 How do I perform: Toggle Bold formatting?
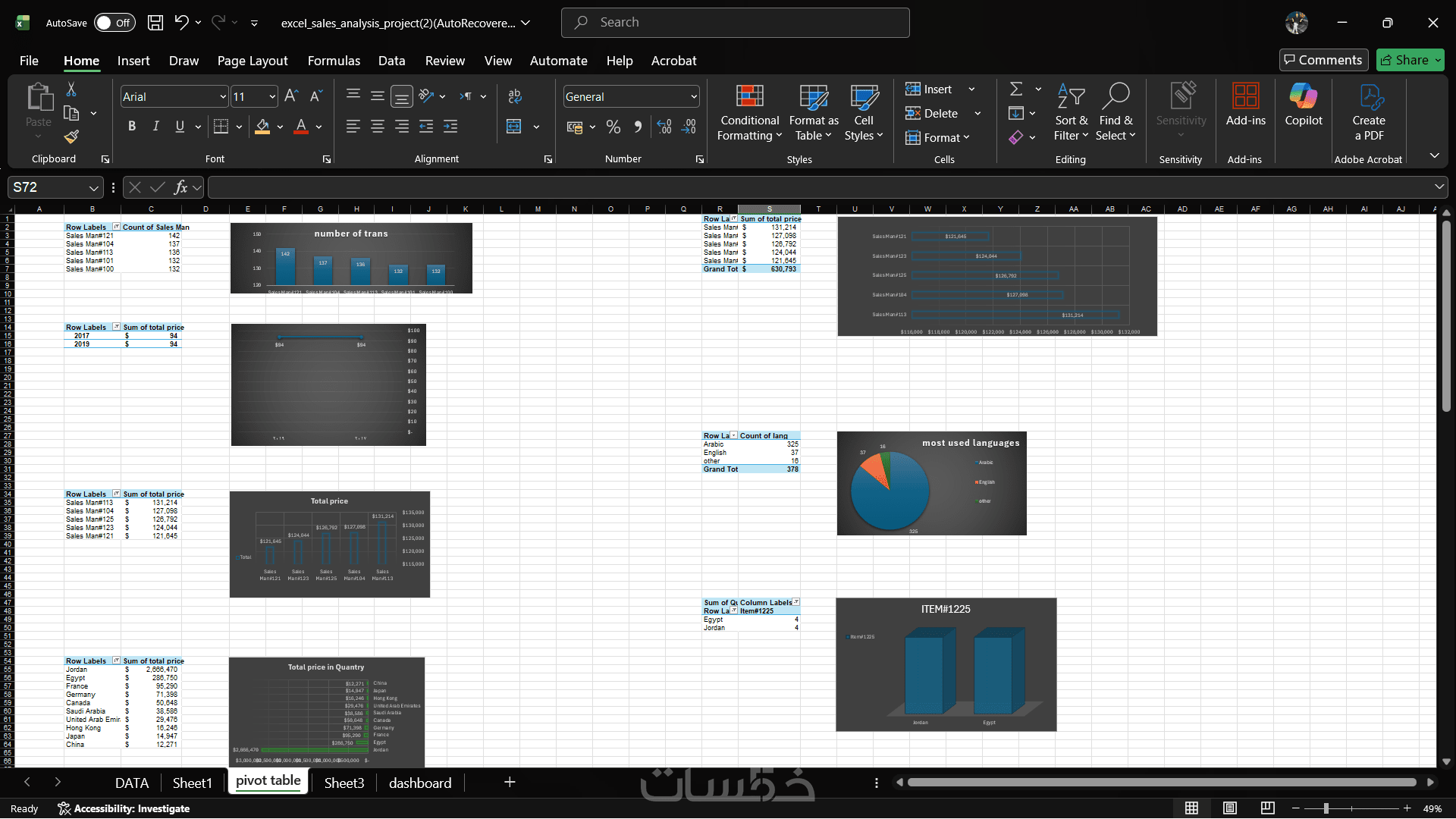tap(132, 127)
